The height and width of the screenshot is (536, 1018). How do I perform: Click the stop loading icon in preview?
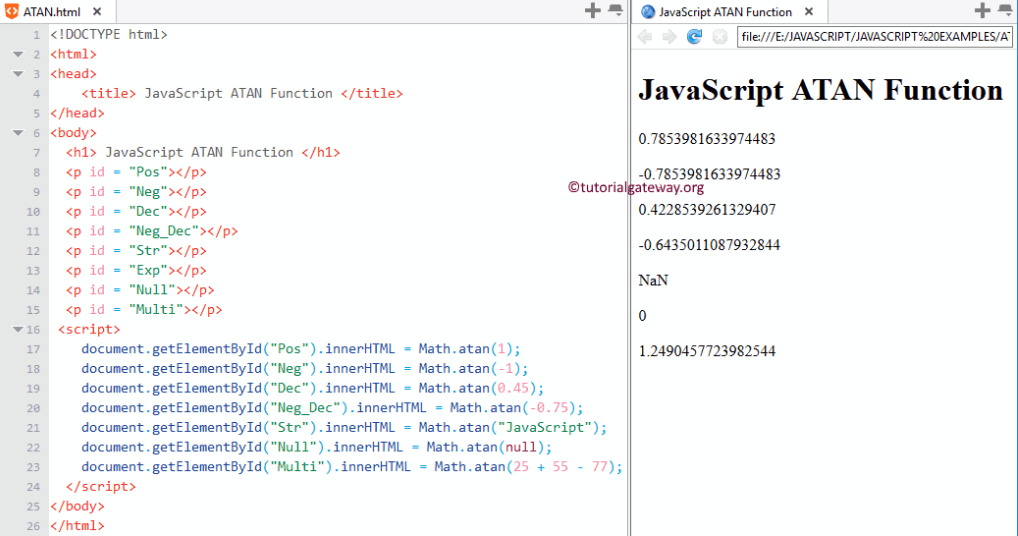click(719, 37)
